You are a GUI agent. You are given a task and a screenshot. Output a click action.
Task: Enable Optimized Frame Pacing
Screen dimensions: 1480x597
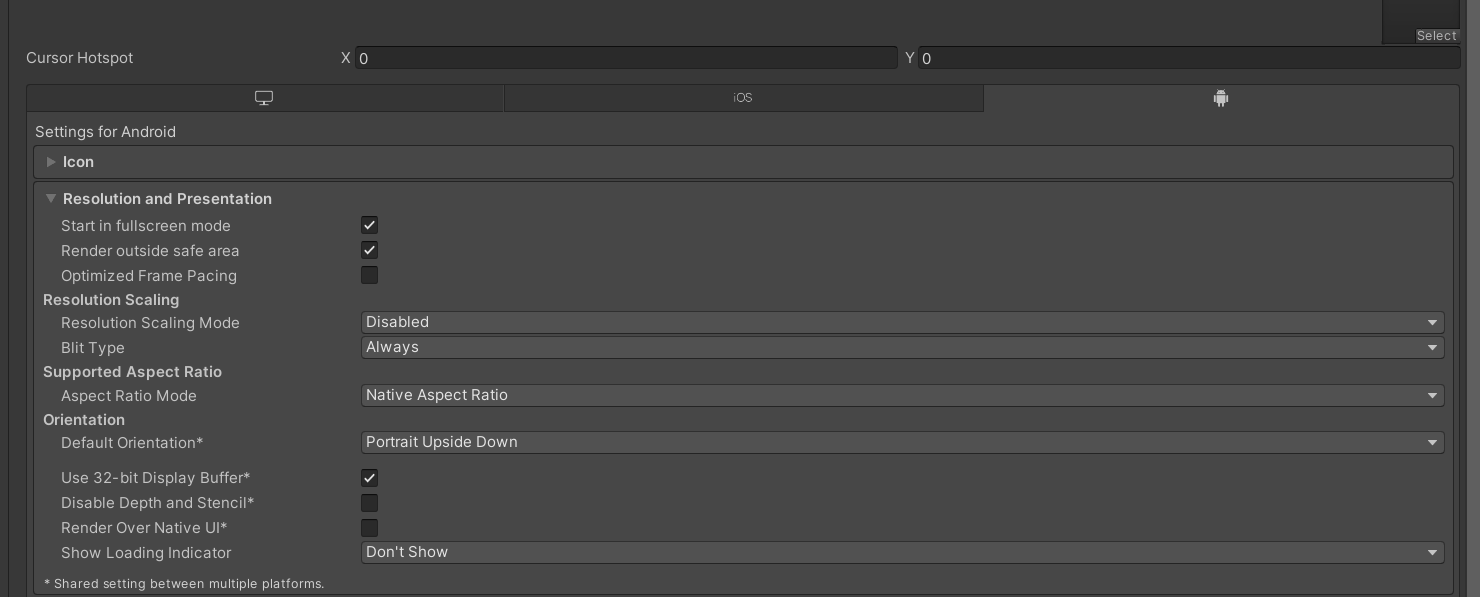[x=370, y=275]
